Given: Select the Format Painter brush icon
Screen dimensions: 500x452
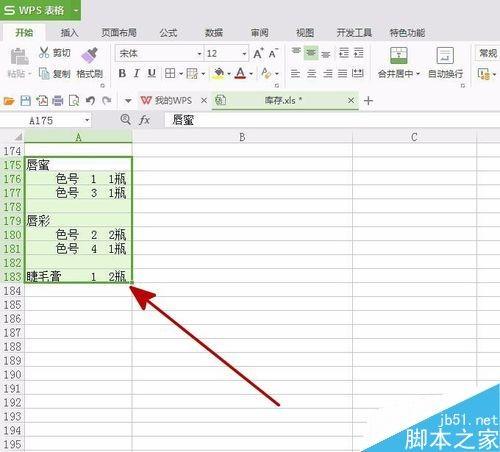Looking at the screenshot, I should [89, 55].
